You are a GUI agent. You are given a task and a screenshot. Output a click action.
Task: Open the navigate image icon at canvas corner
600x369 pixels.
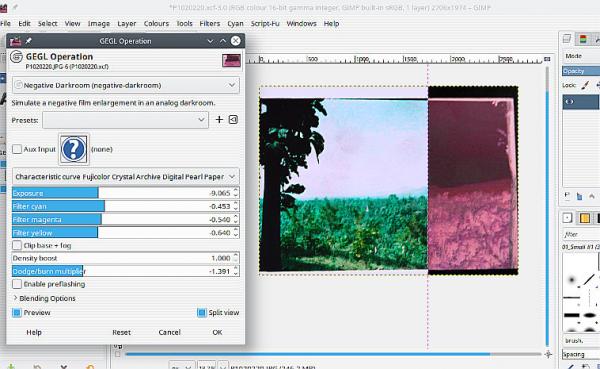click(x=548, y=354)
